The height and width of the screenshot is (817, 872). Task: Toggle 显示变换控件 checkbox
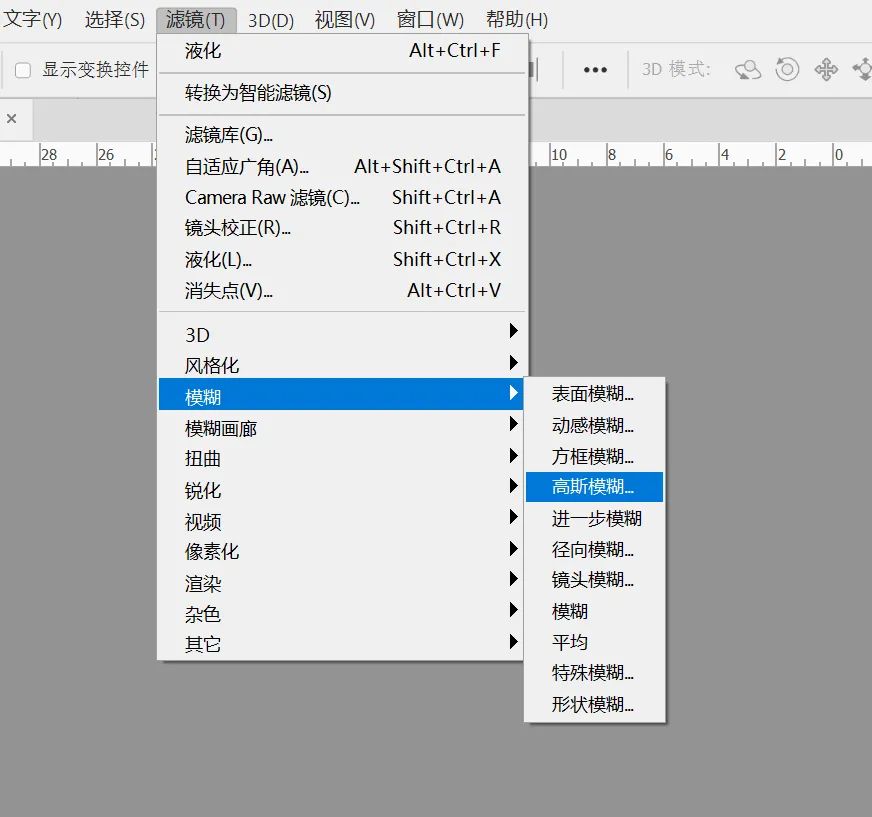tap(23, 70)
